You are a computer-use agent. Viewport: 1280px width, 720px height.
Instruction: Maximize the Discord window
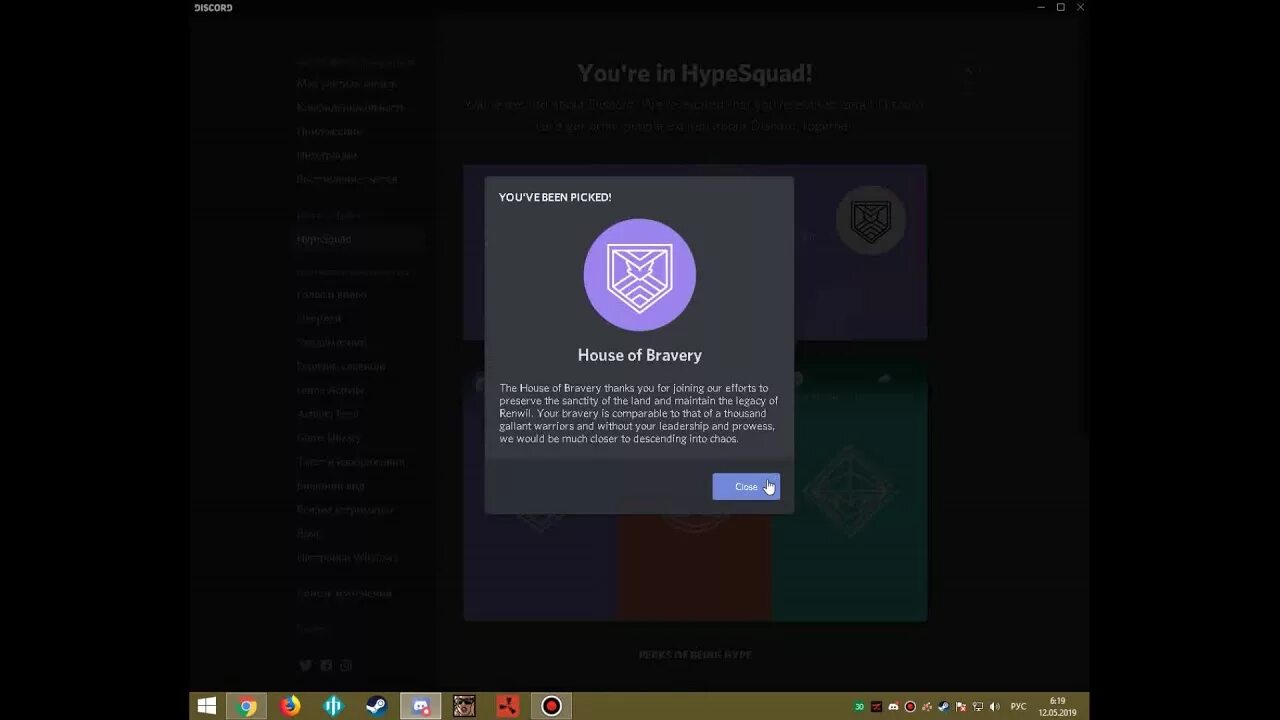point(1061,7)
